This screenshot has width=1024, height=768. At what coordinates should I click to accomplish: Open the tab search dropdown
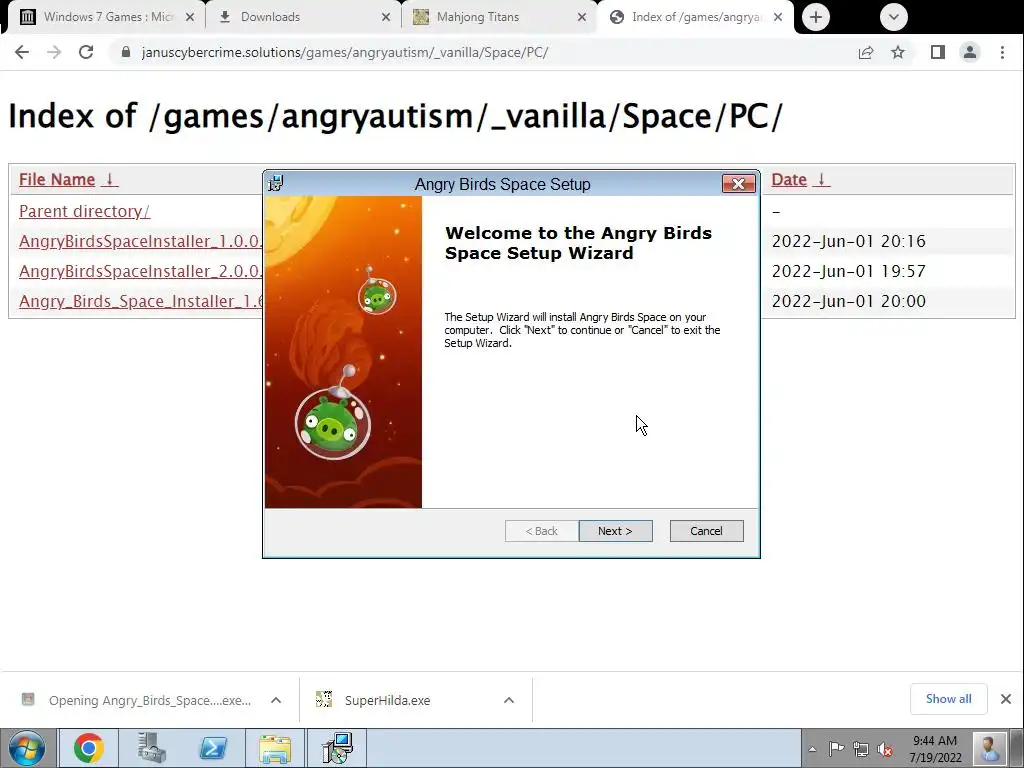[x=893, y=17]
